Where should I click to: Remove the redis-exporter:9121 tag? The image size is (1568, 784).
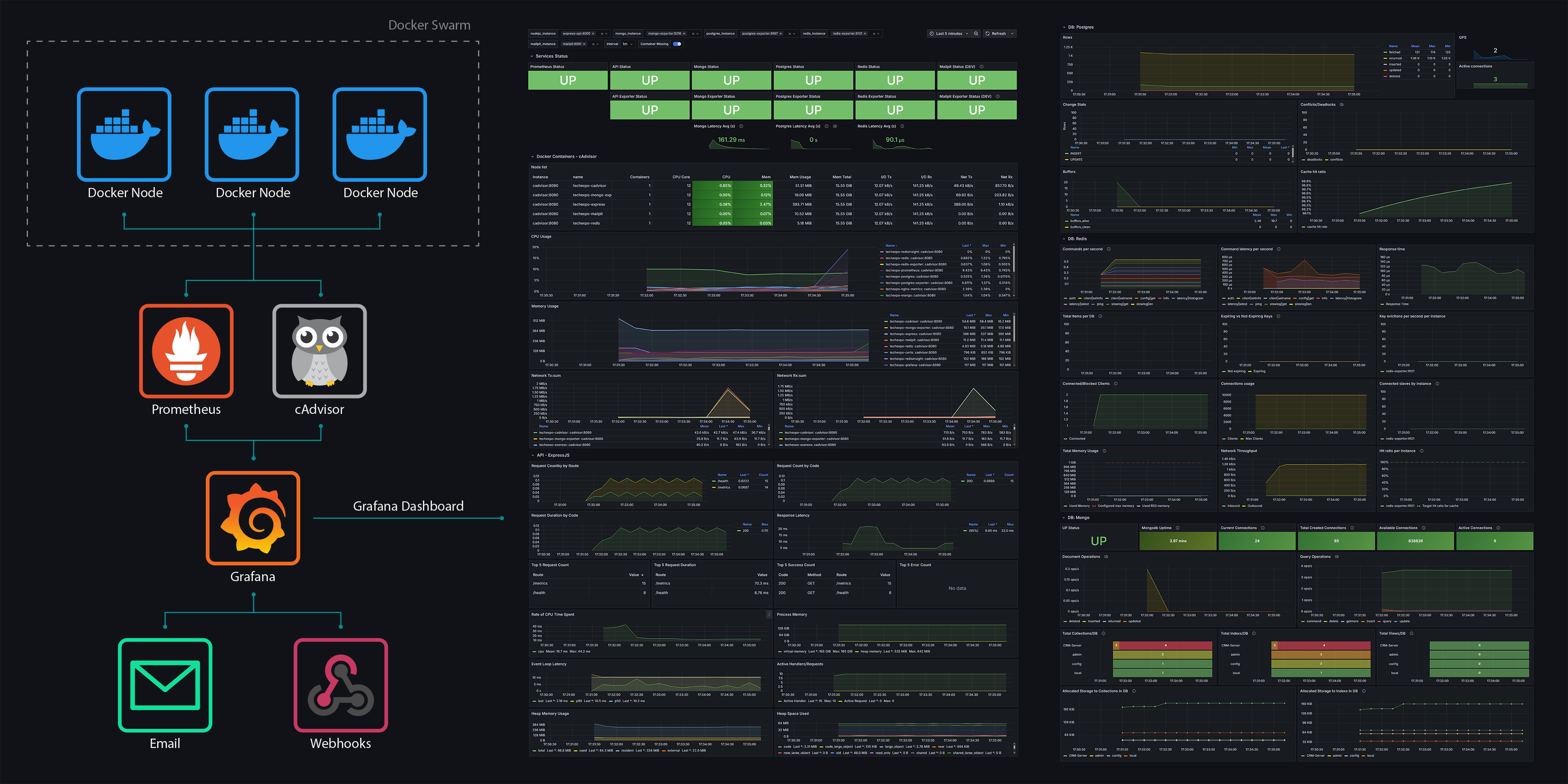(x=865, y=34)
